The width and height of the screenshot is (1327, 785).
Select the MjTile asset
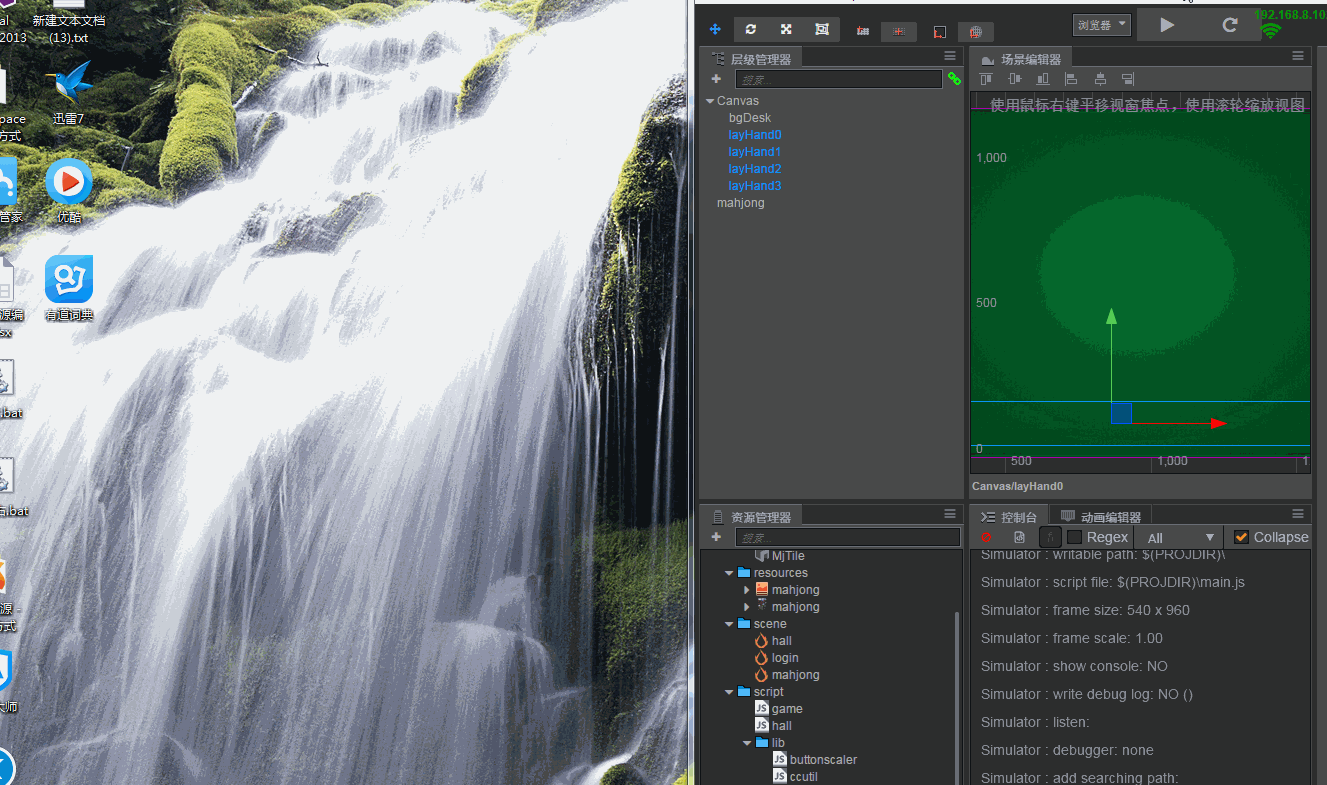(779, 556)
